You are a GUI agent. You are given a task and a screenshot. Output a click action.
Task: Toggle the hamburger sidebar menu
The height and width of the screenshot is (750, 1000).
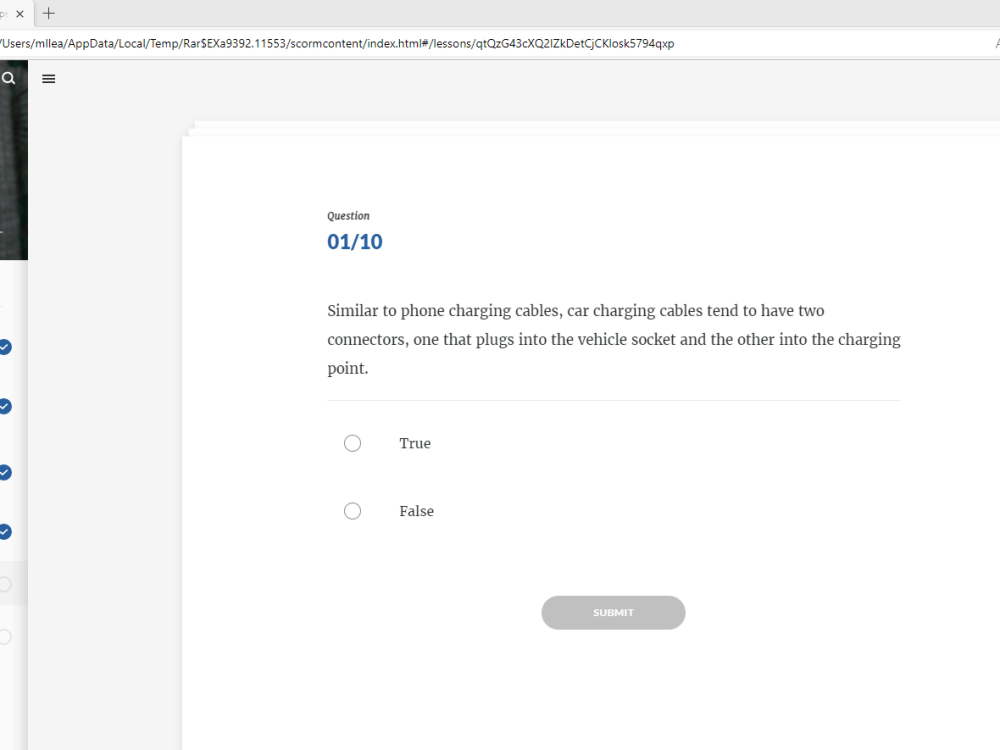pos(48,79)
